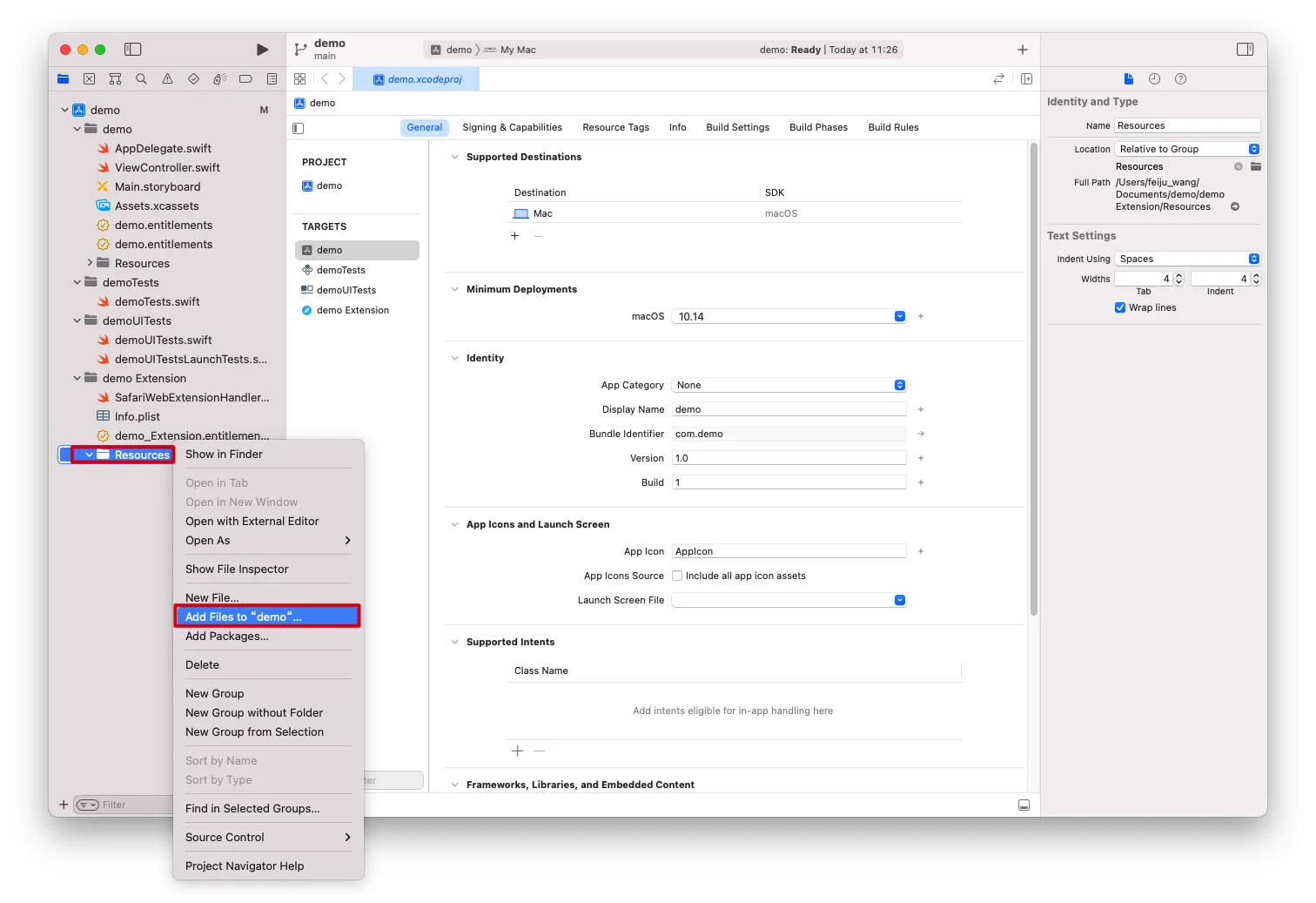Screen dimensions: 1316x903
Task: Go back in editor history
Action: point(325,79)
